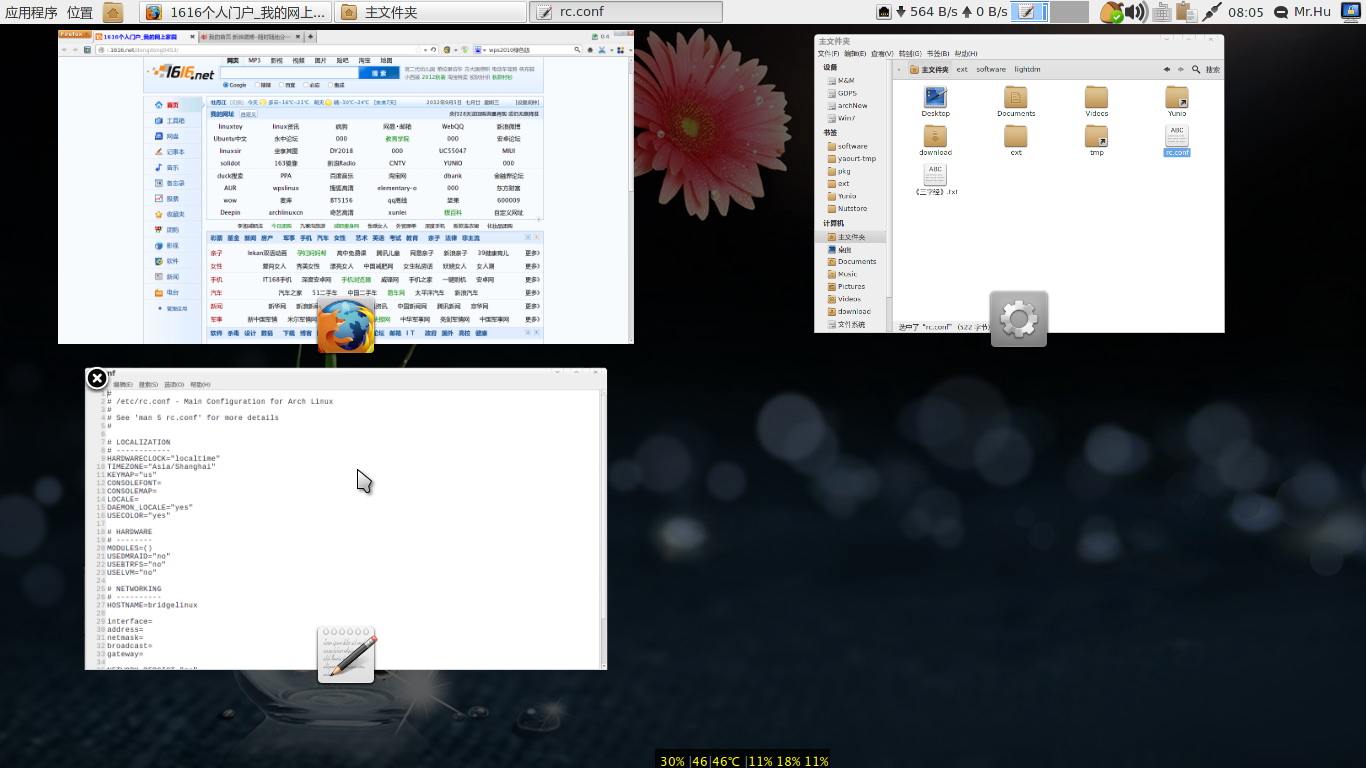Click the keyboard tray icon
Viewport: 1366px width, 768px height.
pos(1162,12)
